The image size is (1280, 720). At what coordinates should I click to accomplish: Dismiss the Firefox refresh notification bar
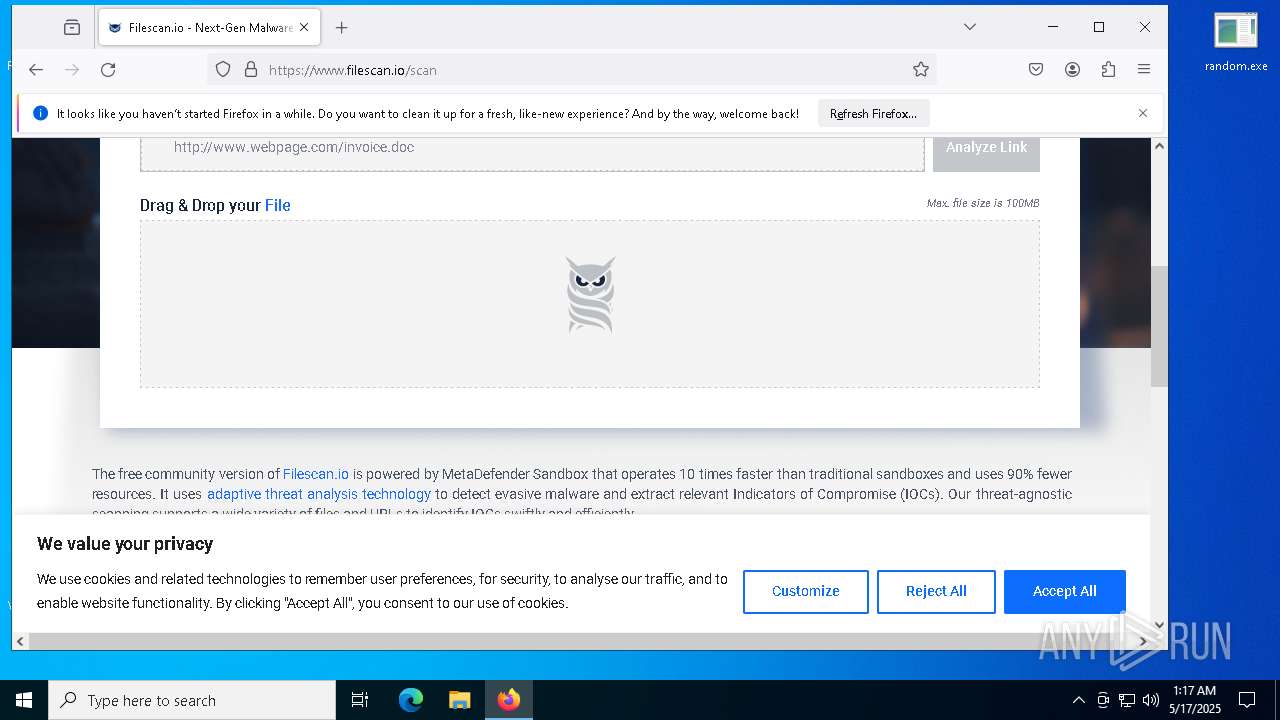[x=1143, y=113]
